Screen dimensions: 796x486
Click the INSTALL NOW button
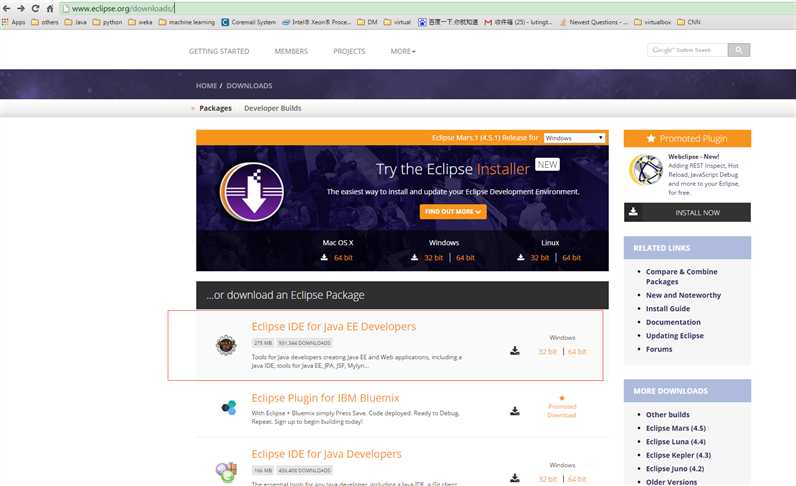tap(687, 212)
